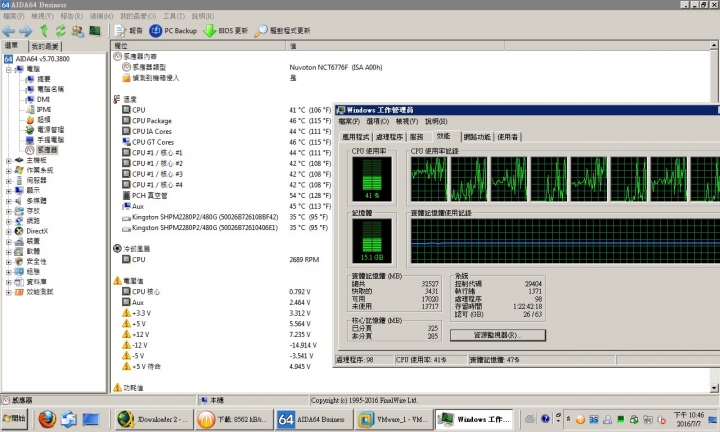720x432 pixels.
Task: Launch Firefox from the quick launch bar
Action: point(47,419)
